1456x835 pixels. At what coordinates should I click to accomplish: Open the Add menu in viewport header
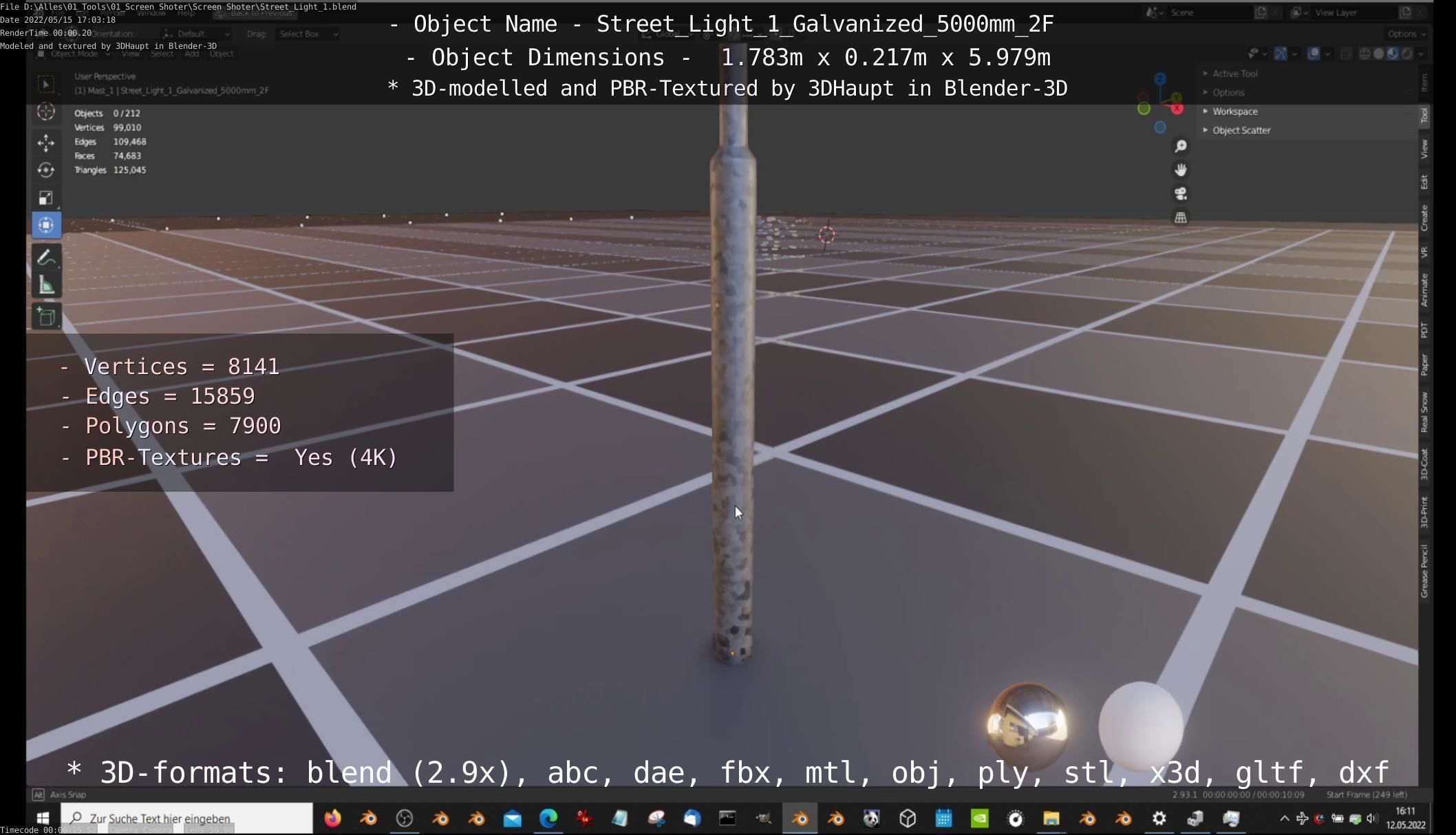coord(191,54)
